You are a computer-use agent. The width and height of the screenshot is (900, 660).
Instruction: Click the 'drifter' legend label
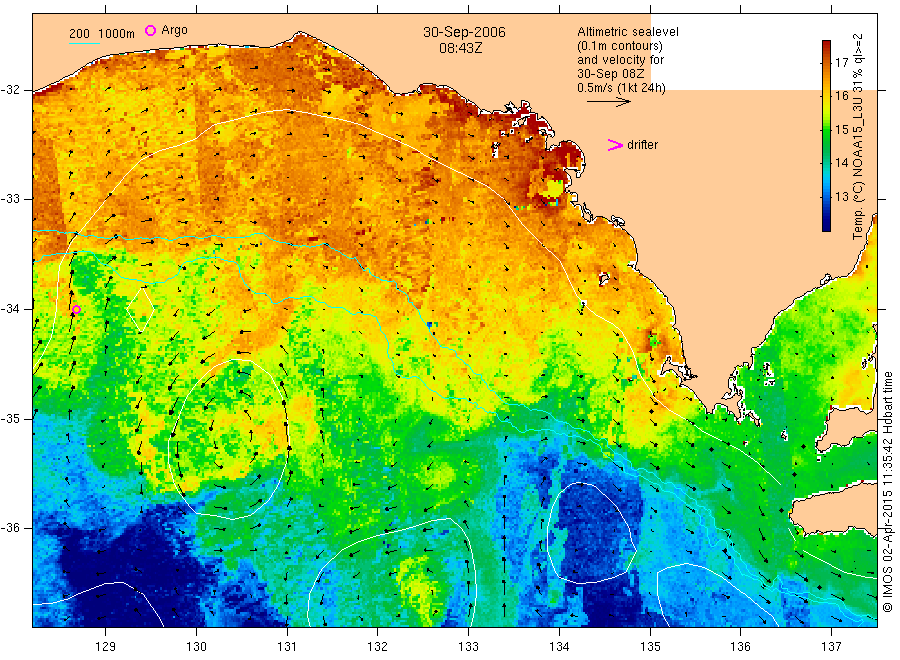[x=642, y=145]
